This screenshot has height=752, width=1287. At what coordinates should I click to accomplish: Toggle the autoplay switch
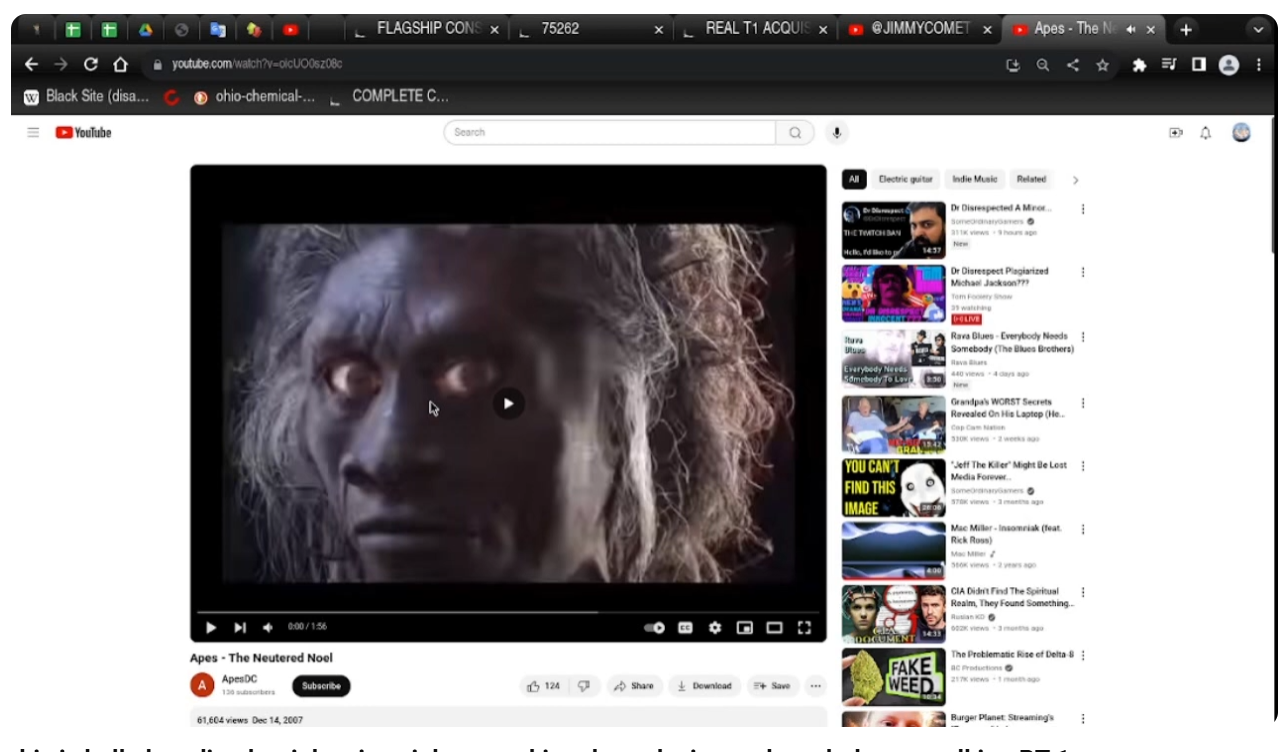[x=654, y=628]
